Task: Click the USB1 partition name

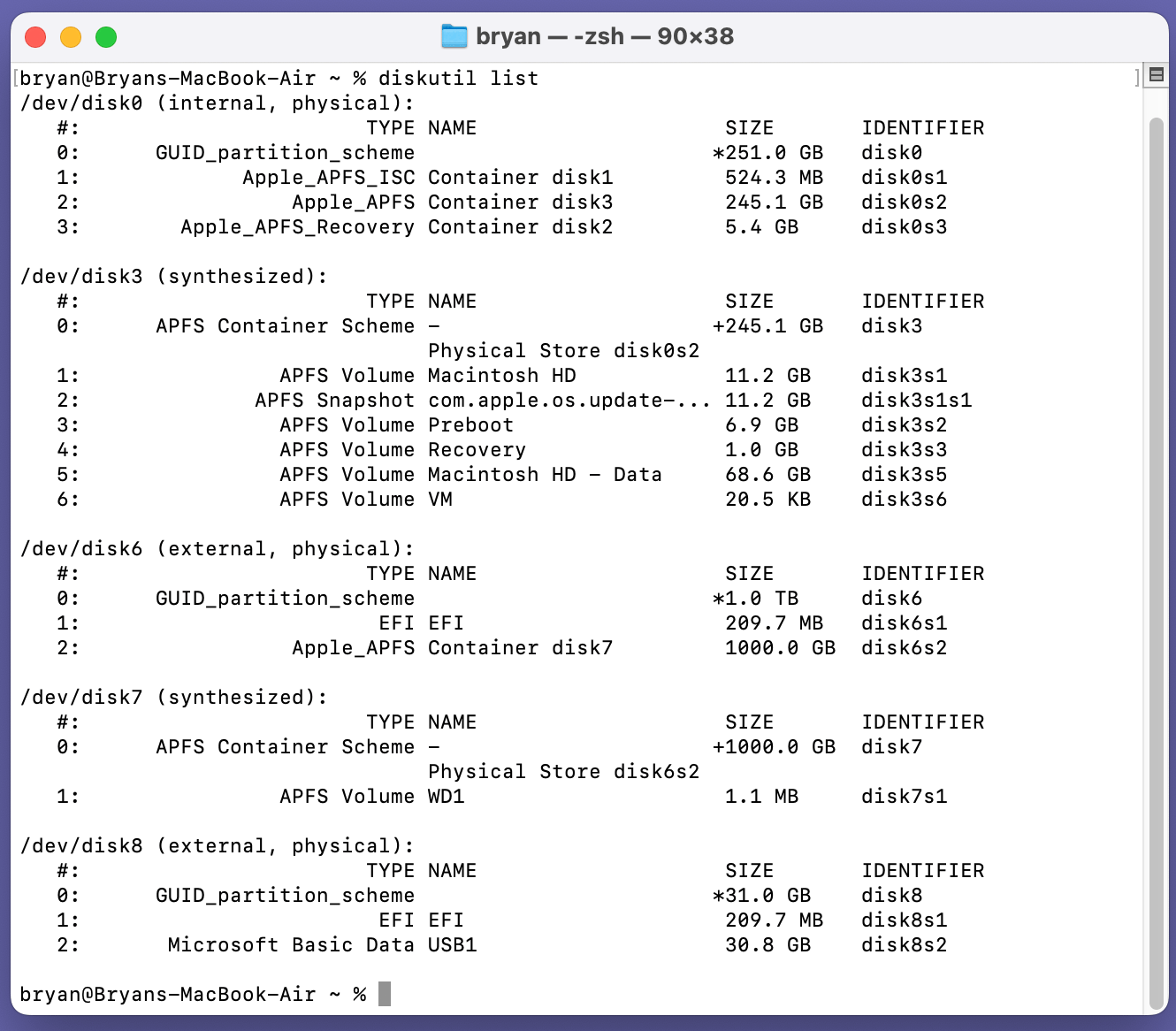Action: (x=453, y=944)
